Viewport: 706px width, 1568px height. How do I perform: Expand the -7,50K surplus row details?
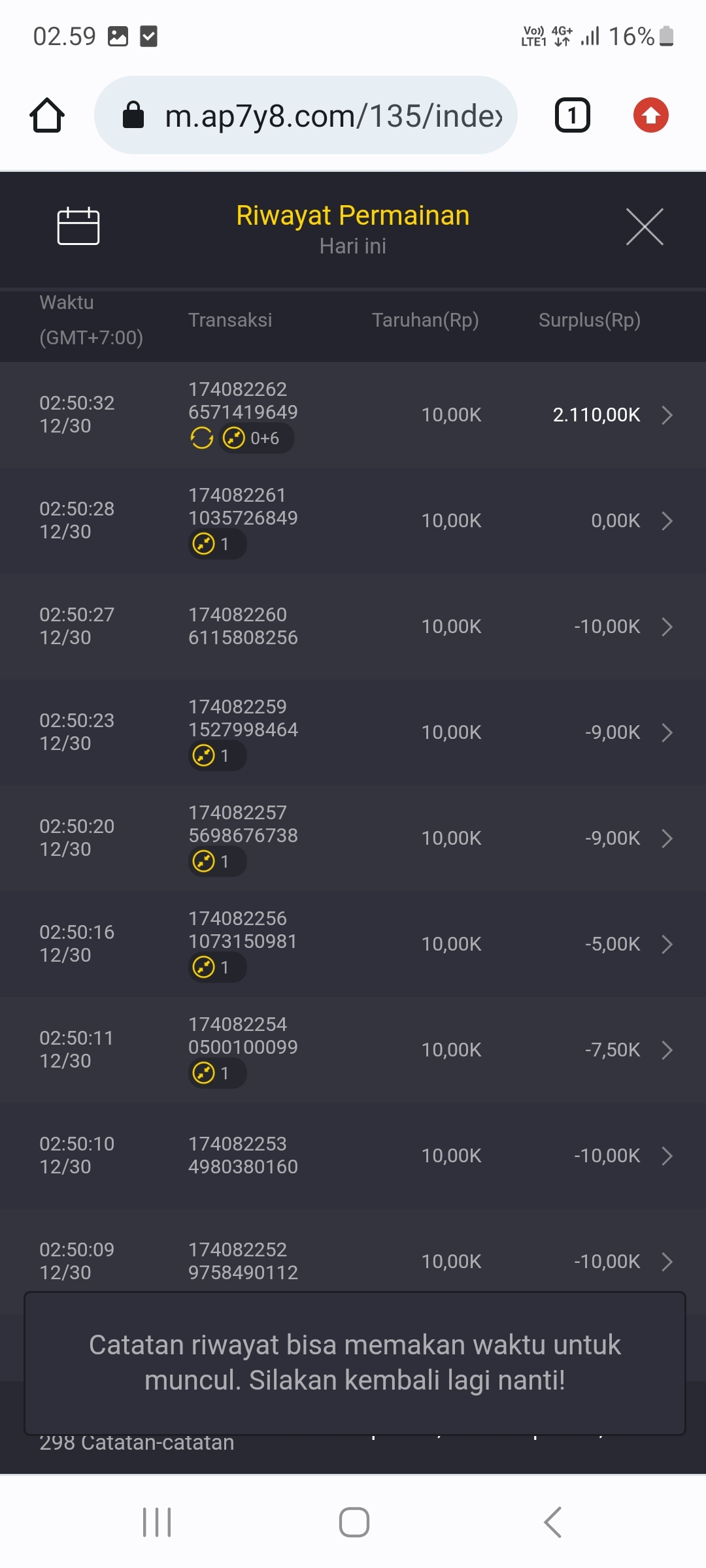point(667,1050)
